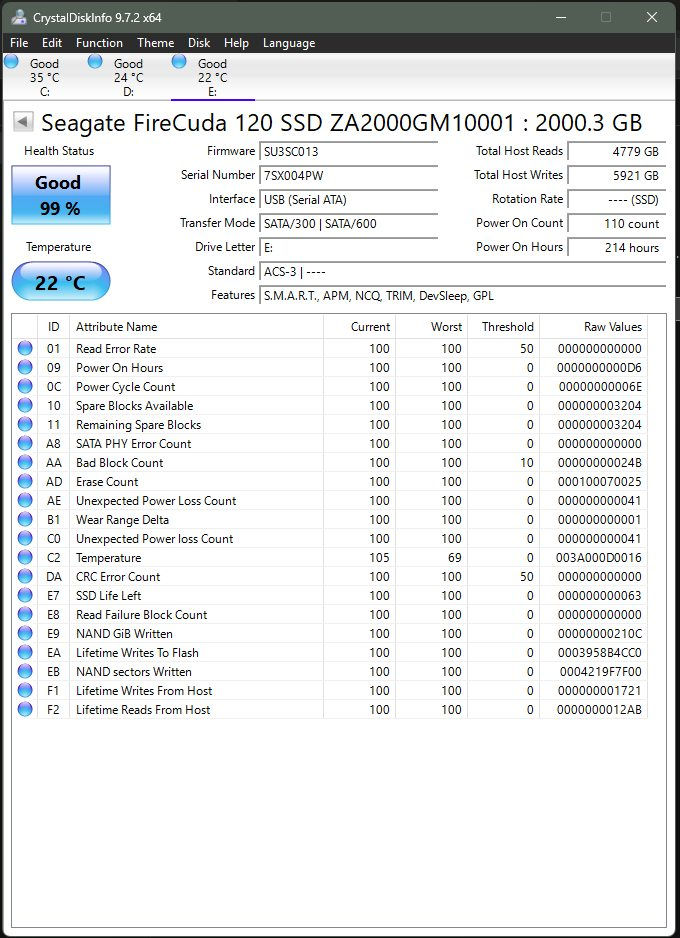Viewport: 680px width, 938px height.
Task: Open the Function menu
Action: tap(99, 43)
